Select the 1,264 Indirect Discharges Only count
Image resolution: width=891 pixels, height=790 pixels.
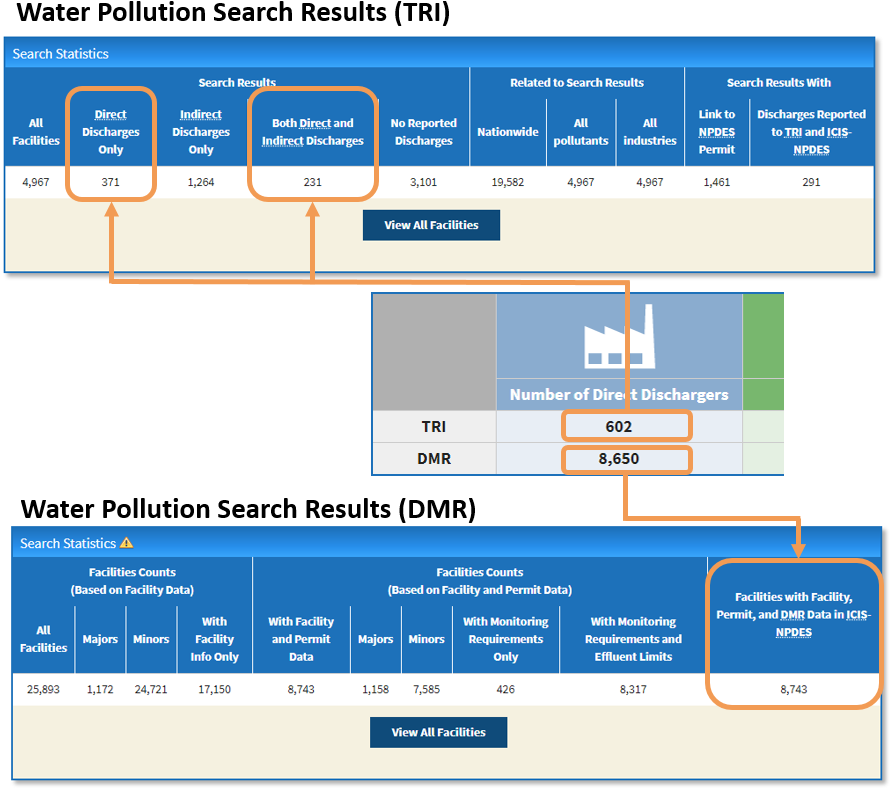point(200,182)
